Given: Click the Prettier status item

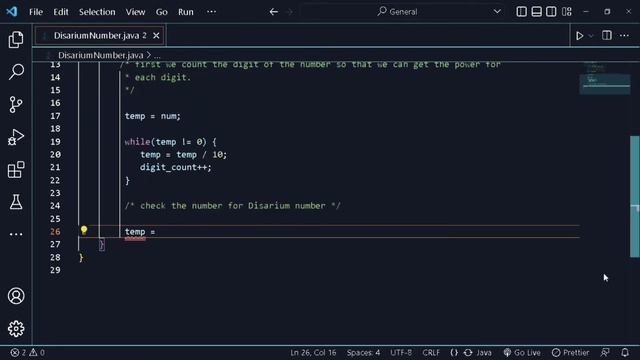Looking at the screenshot, I should pyautogui.click(x=571, y=352).
